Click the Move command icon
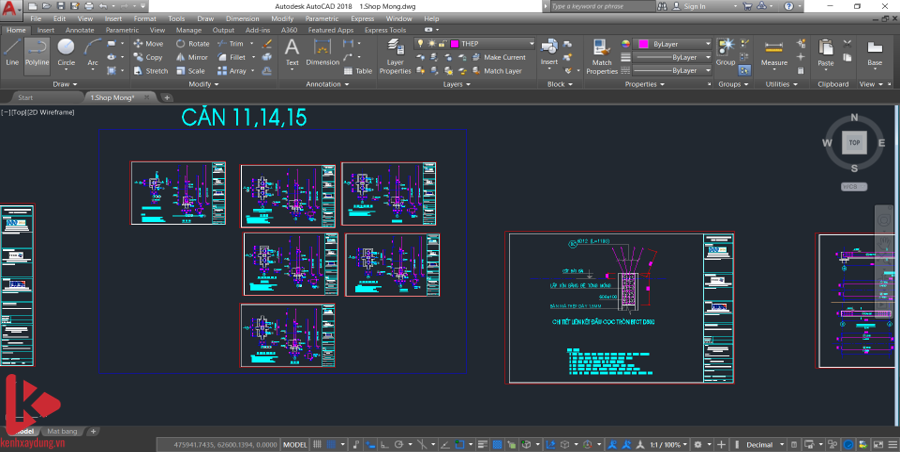 click(148, 44)
